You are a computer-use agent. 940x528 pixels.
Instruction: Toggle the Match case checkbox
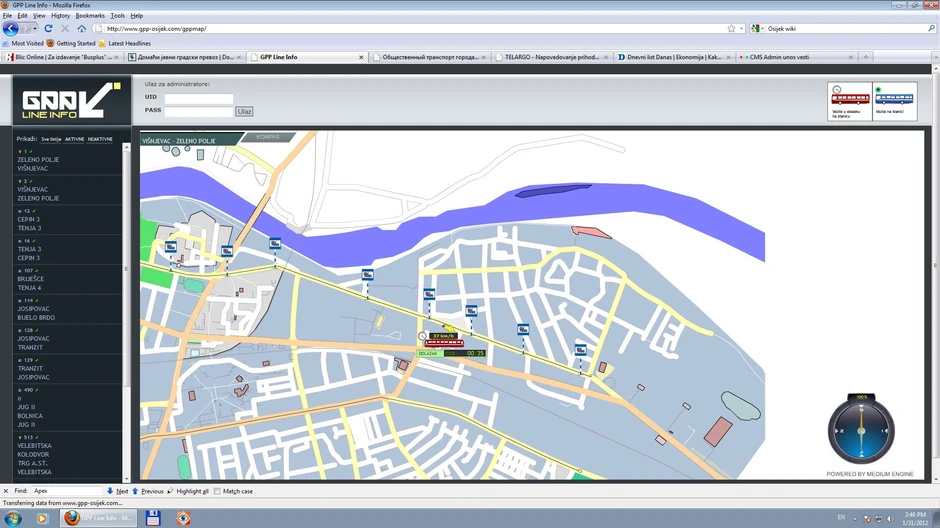tap(218, 491)
